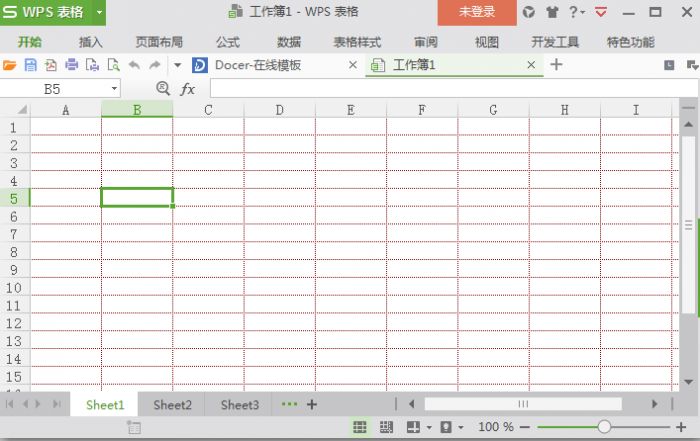Show more sheets with the three dots

tap(289, 404)
